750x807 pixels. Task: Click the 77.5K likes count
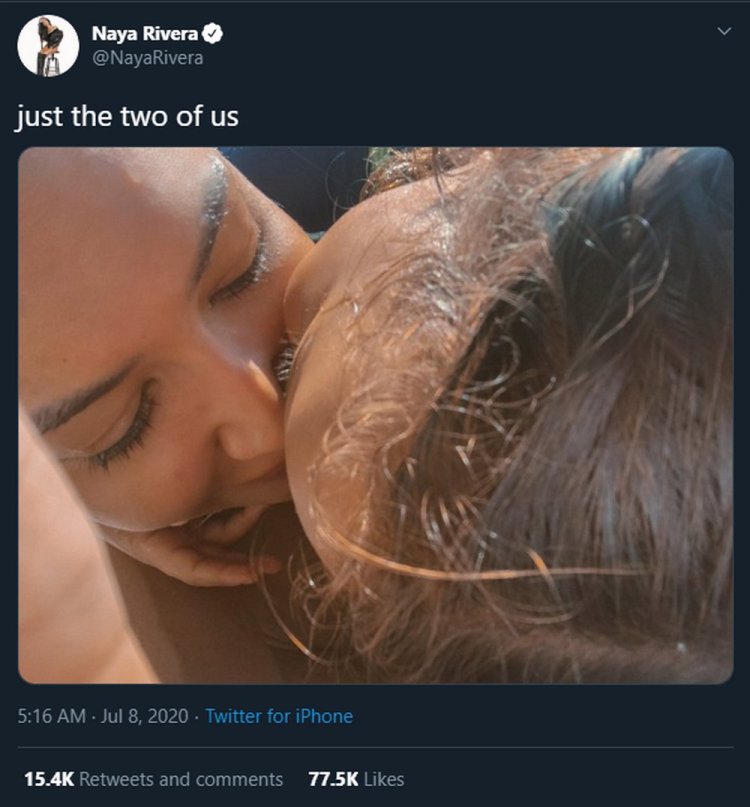[x=332, y=779]
